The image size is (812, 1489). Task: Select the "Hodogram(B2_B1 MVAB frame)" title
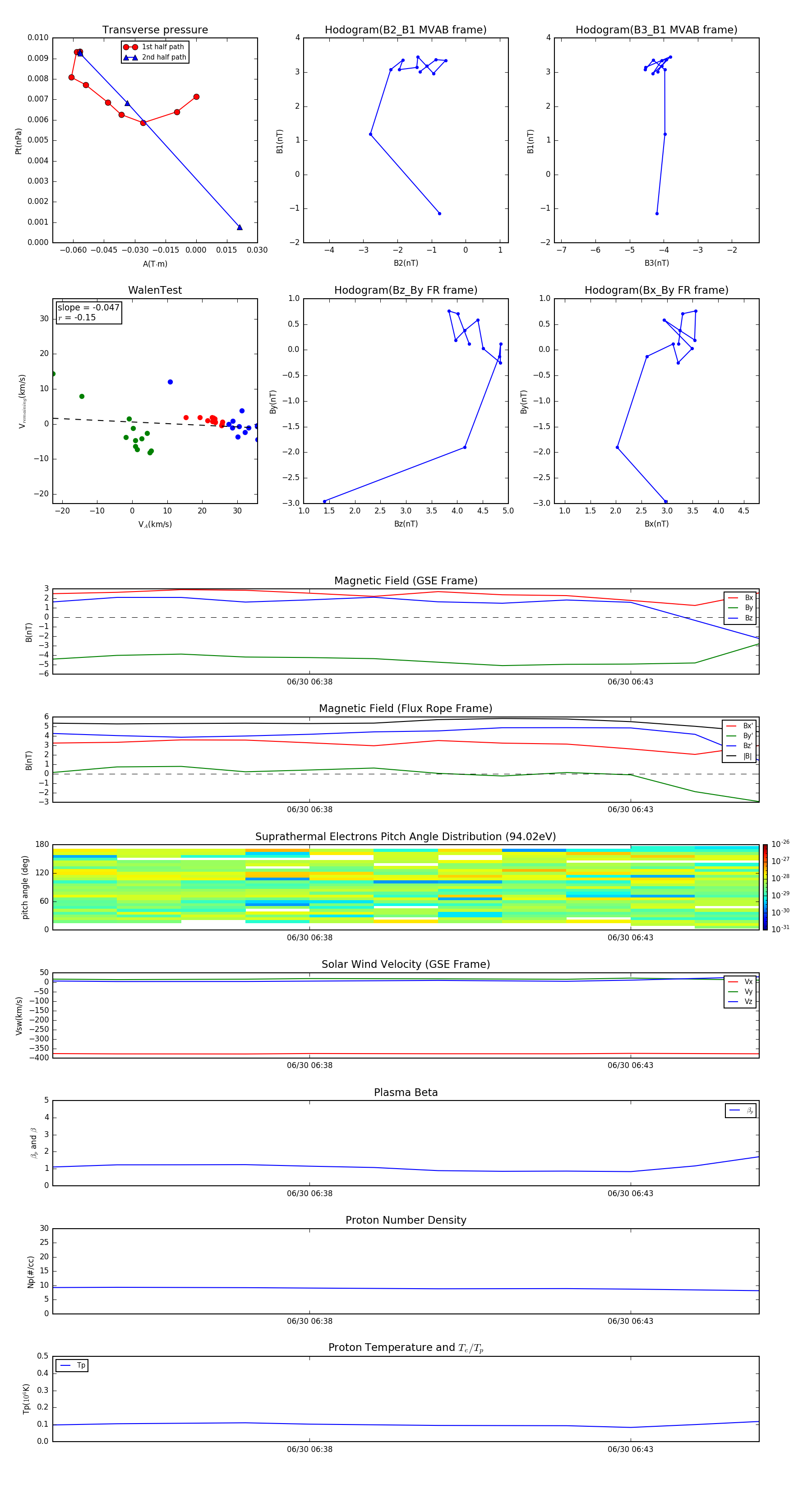406,29
